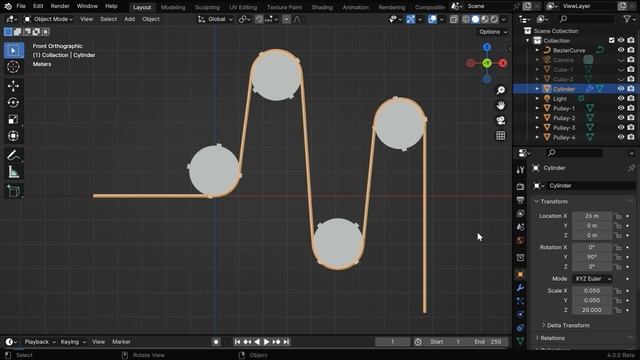Play animation in timeline
The height and width of the screenshot is (360, 640).
pos(267,342)
